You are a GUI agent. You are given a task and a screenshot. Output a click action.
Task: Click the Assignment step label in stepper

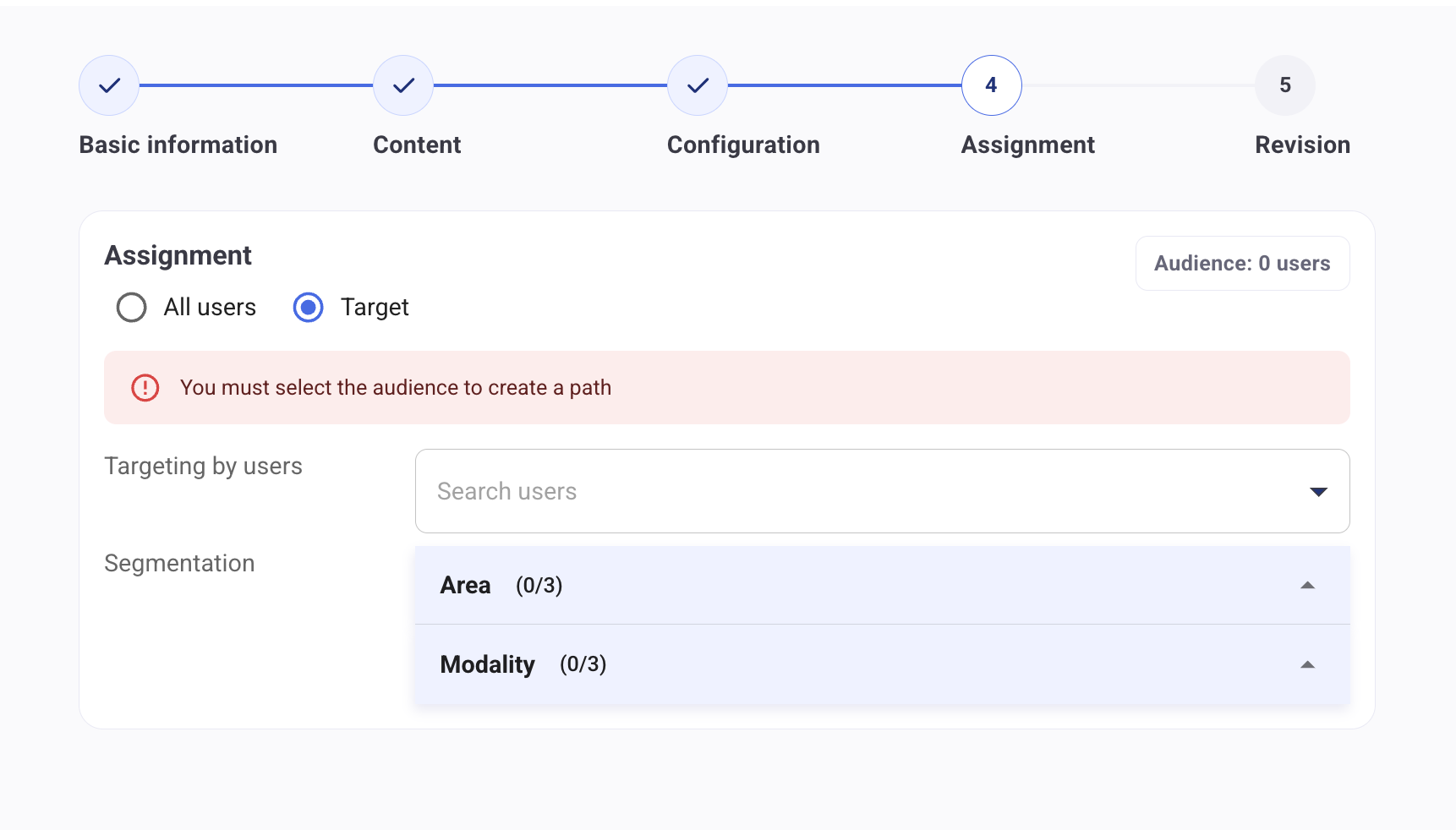[x=1027, y=145]
